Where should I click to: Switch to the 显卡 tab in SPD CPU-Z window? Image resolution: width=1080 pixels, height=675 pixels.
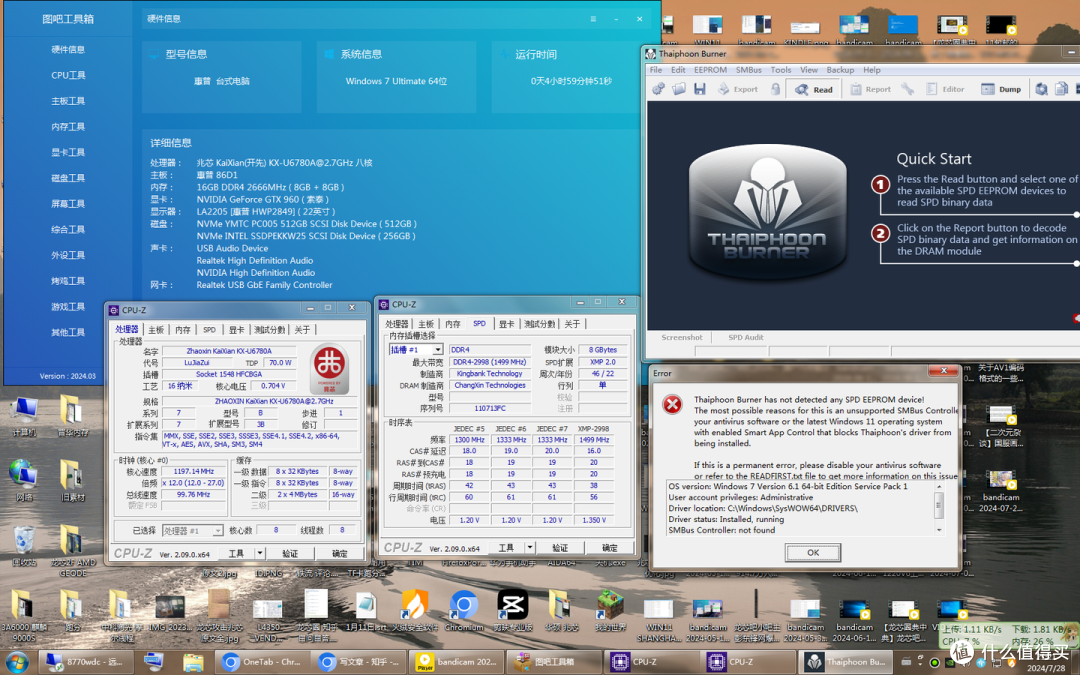506,324
